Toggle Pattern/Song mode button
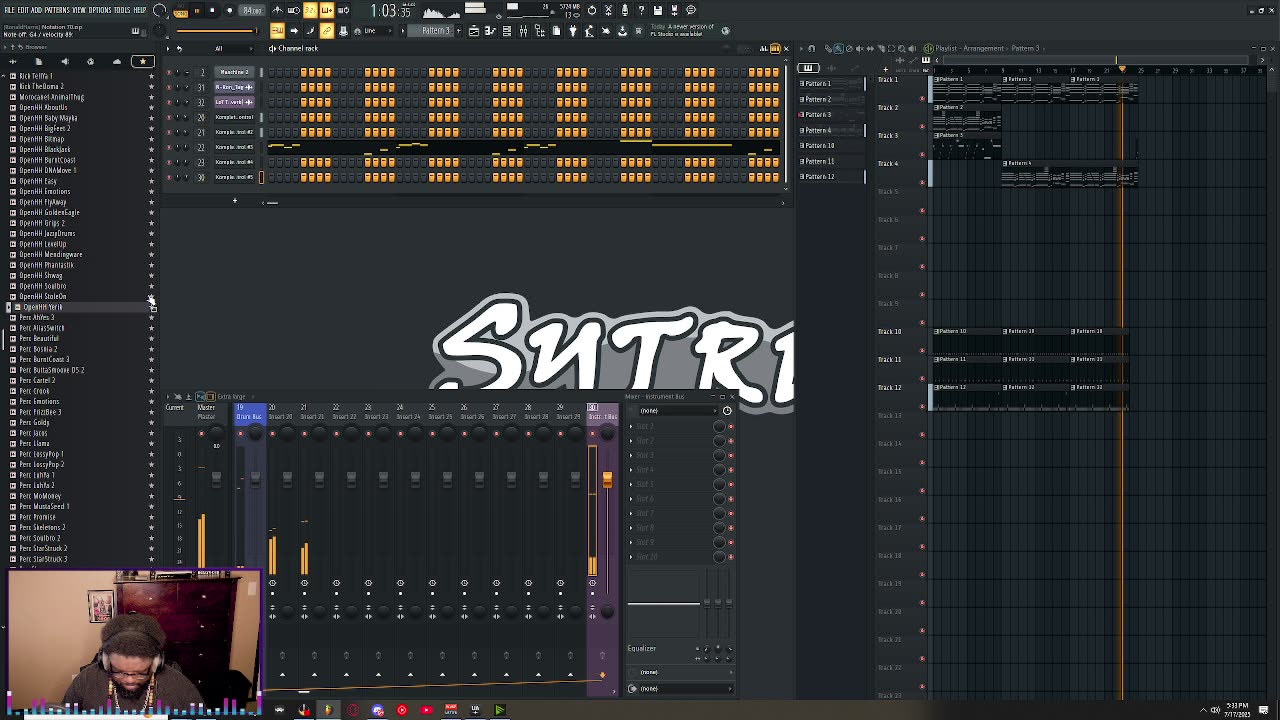1280x720 pixels. coord(181,11)
